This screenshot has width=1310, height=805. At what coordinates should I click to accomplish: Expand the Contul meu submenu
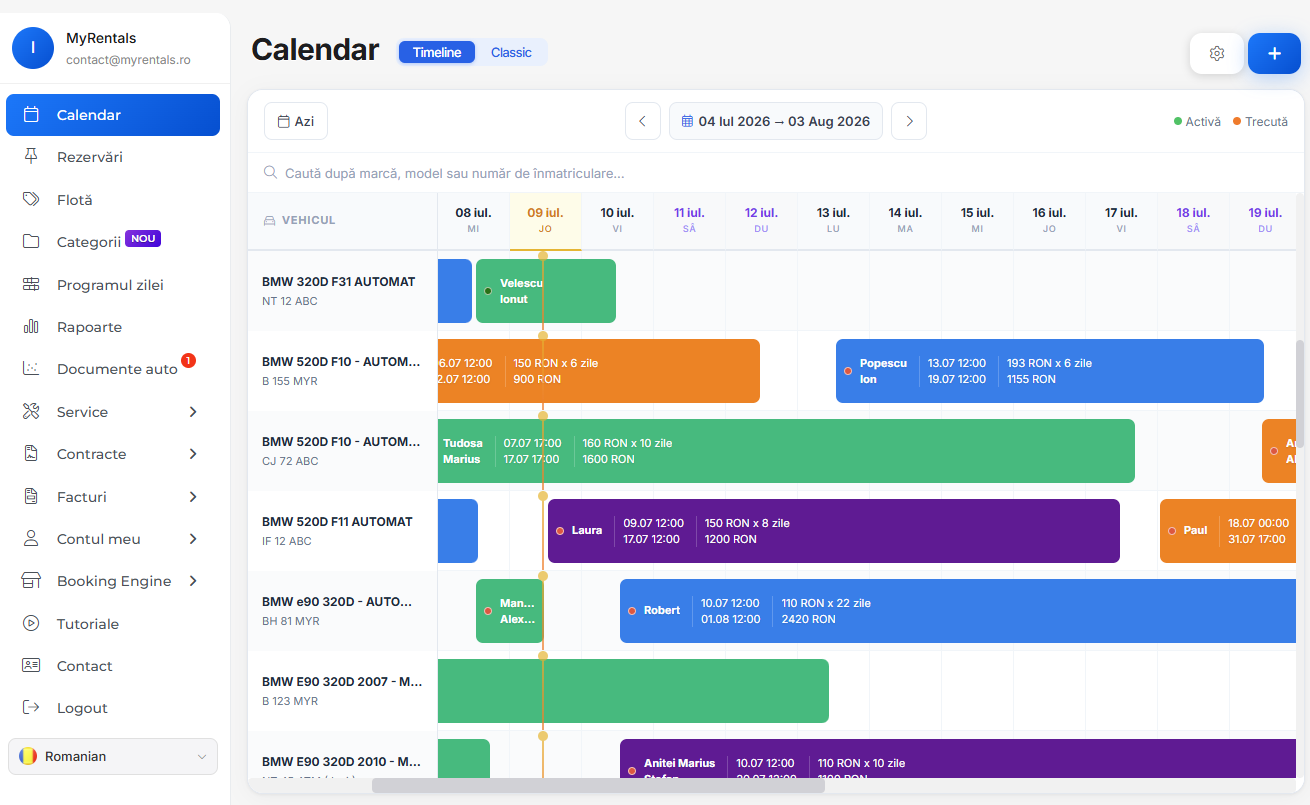pos(193,539)
